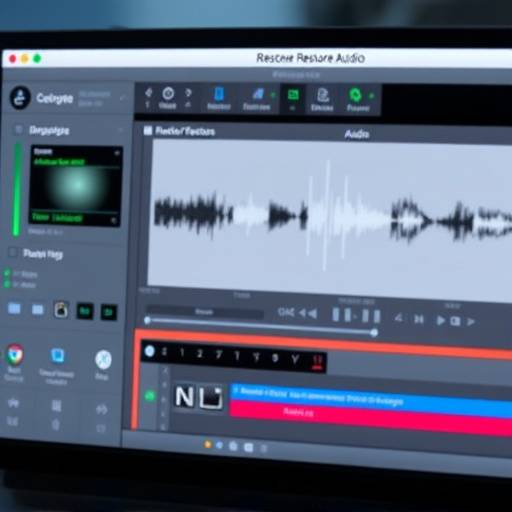Select the N thumbnail on the track row
The width and height of the screenshot is (512, 512).
click(184, 396)
